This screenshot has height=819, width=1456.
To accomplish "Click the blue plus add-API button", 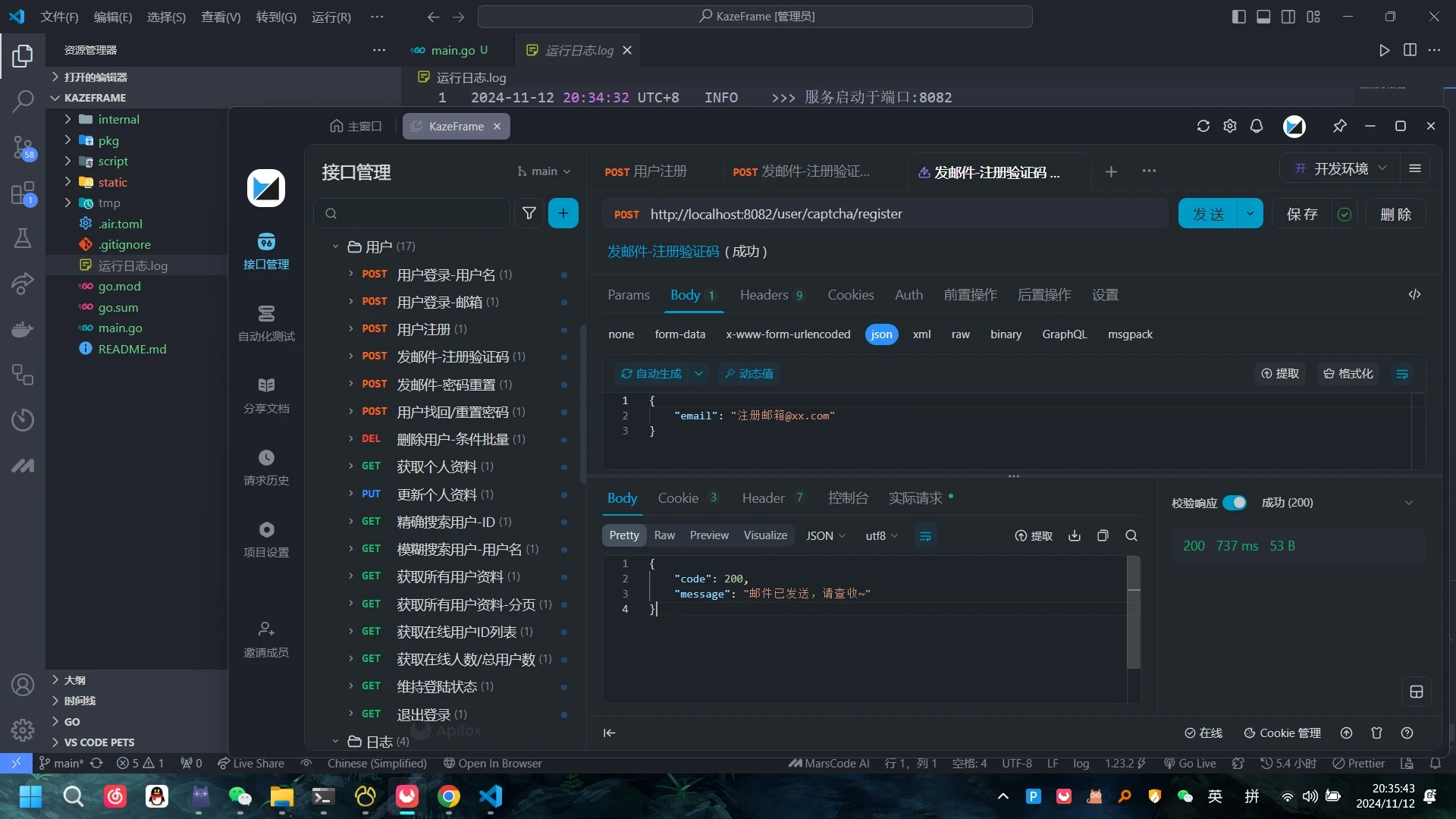I will pos(563,213).
